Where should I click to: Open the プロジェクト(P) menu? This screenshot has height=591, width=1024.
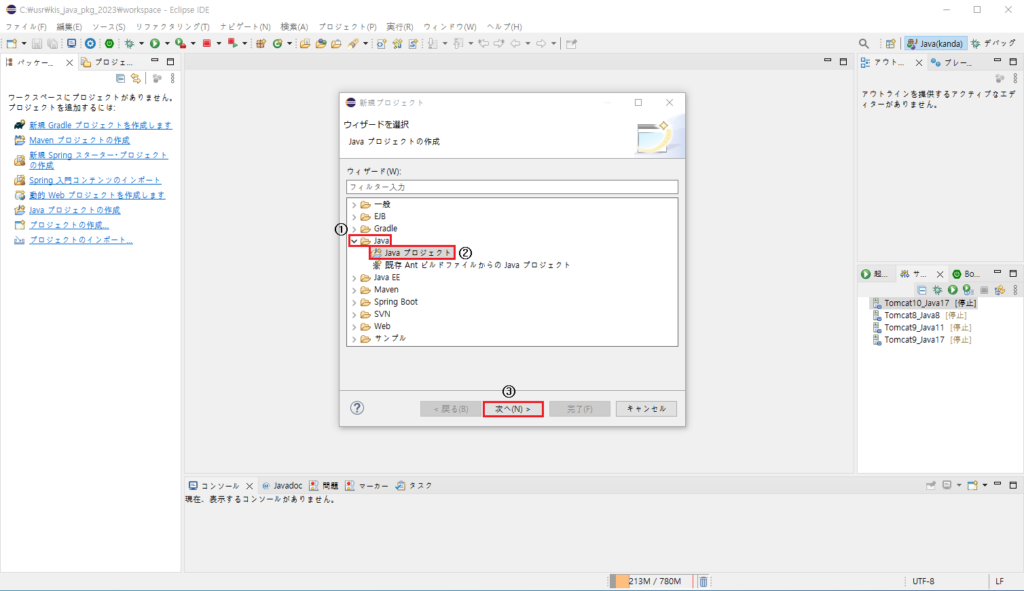347,27
